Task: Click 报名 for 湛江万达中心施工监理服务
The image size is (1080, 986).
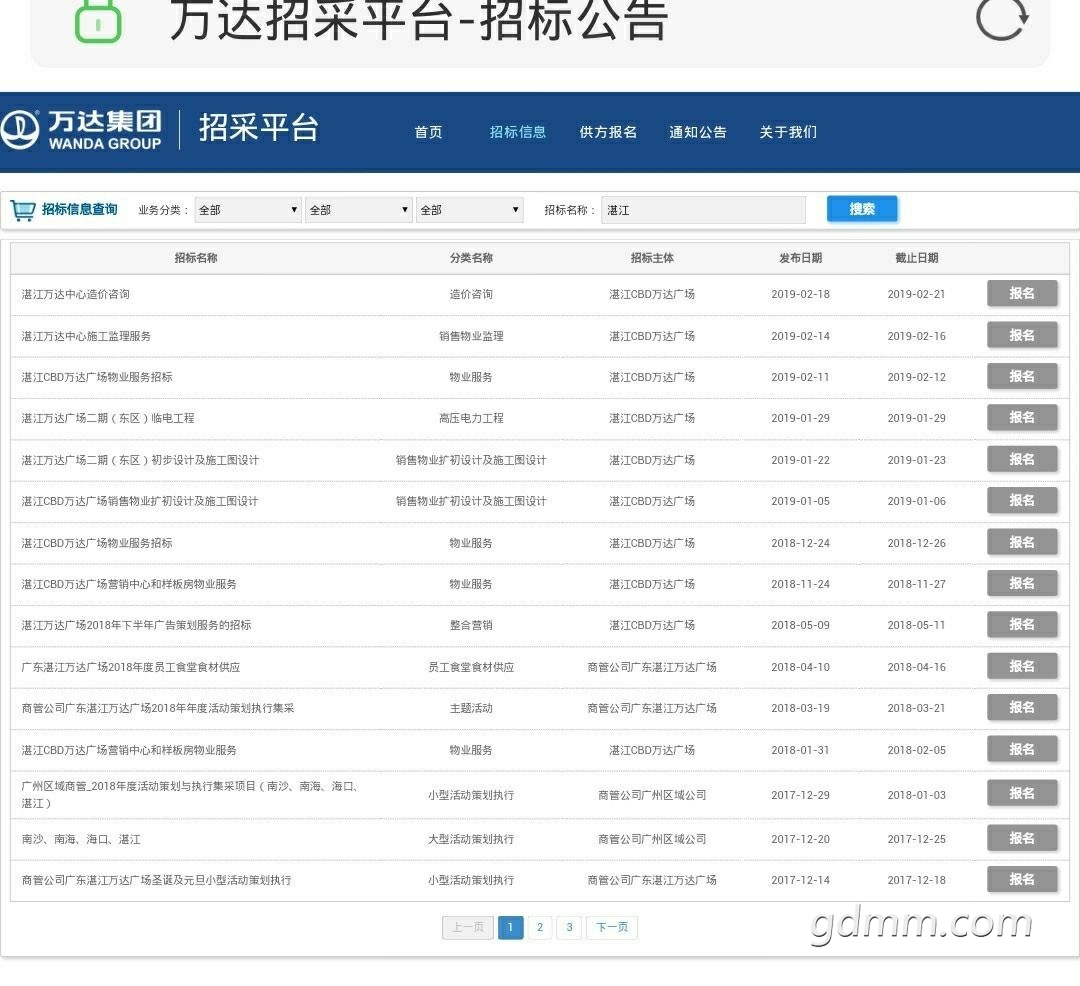Action: (1022, 335)
